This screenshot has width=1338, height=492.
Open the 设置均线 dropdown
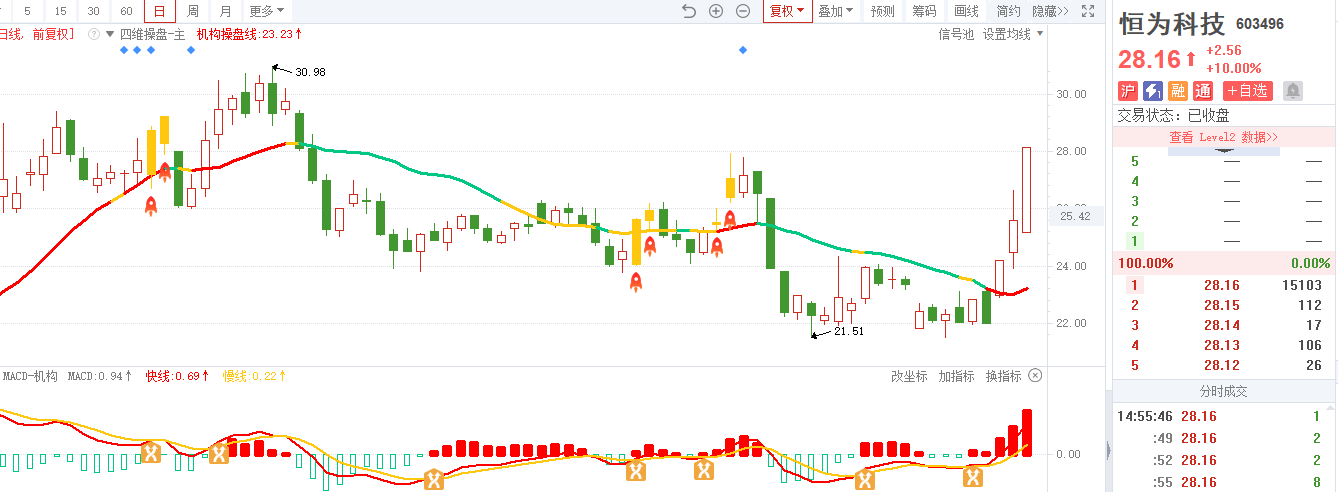[1012, 34]
